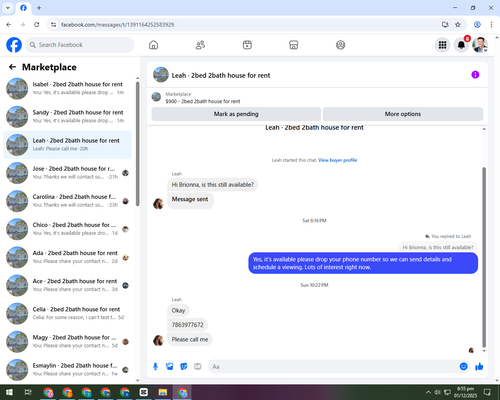Open the Friends icon in top navigation

(x=200, y=45)
